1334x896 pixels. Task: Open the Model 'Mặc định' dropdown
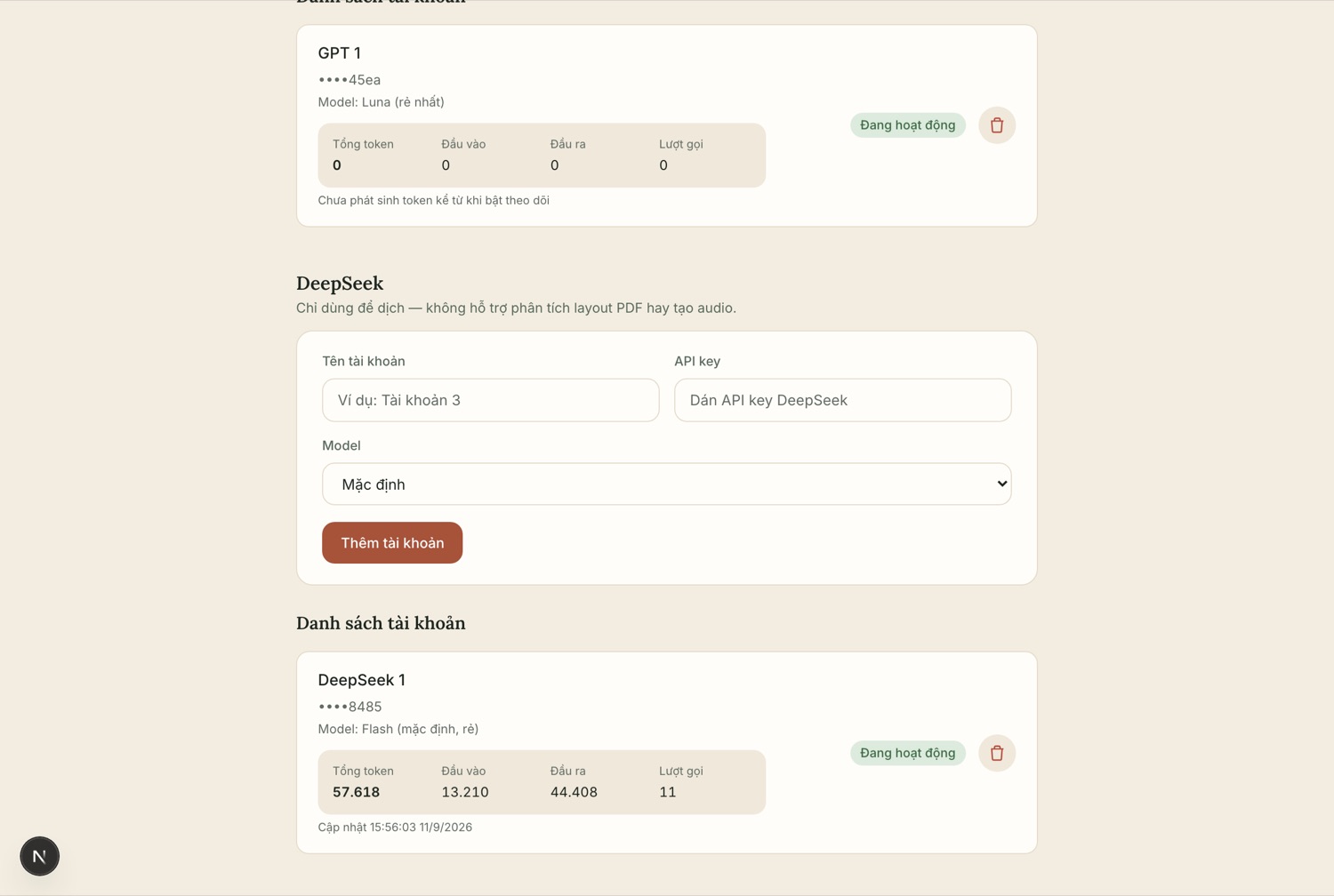tap(666, 484)
